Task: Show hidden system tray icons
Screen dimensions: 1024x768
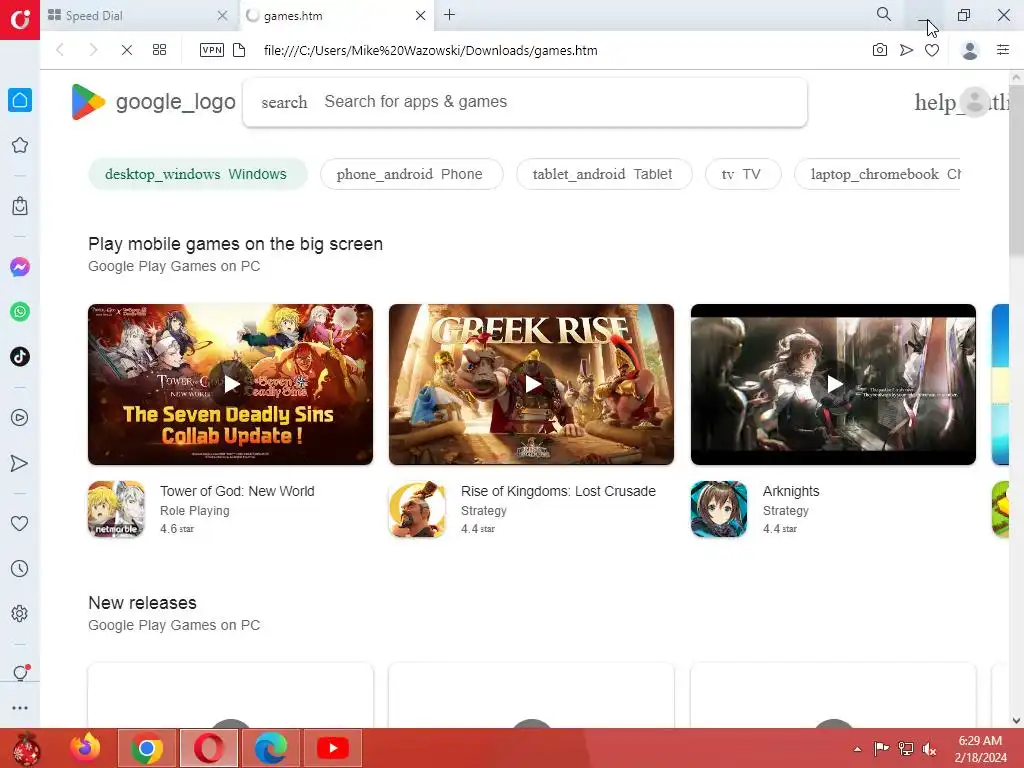Action: (857, 749)
